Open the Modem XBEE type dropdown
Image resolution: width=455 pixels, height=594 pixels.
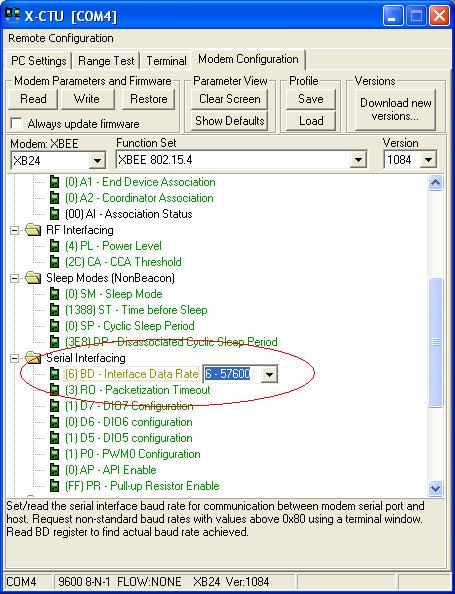97,161
